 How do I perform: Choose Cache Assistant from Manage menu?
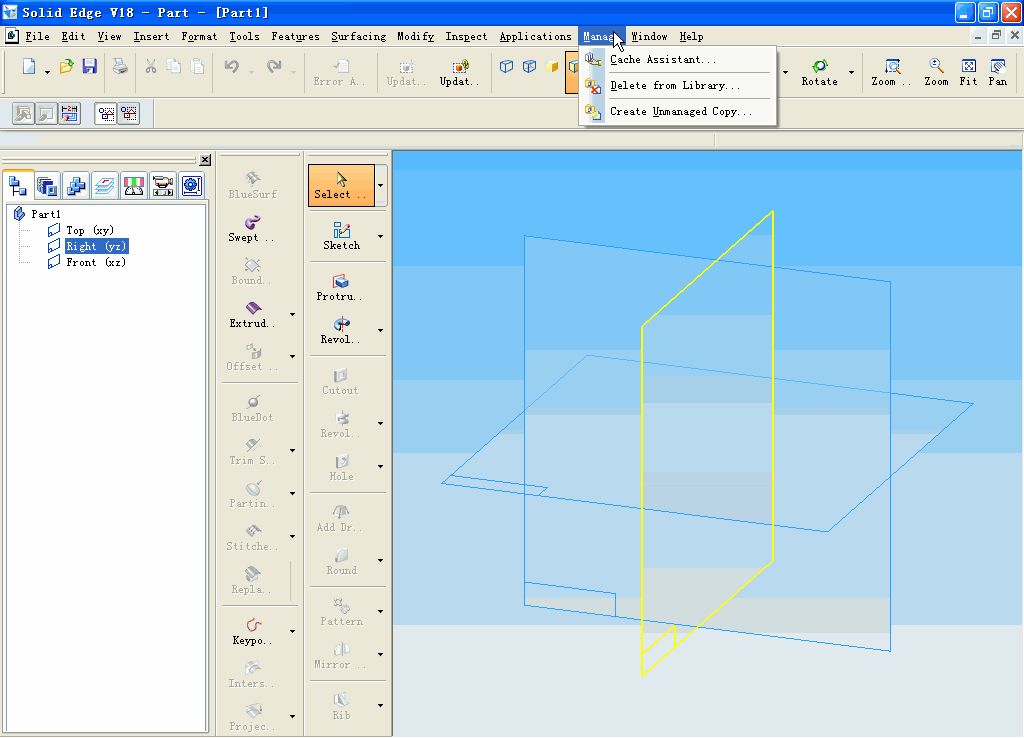pyautogui.click(x=678, y=59)
